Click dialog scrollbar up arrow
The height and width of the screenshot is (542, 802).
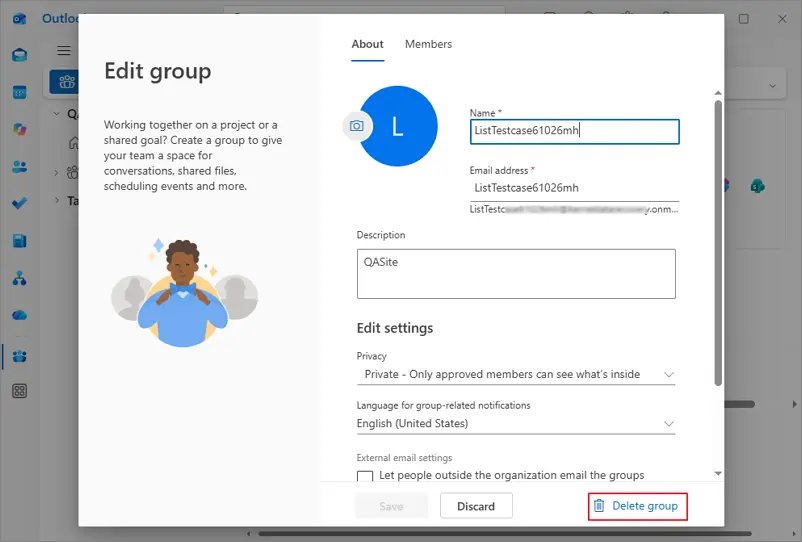coord(718,93)
